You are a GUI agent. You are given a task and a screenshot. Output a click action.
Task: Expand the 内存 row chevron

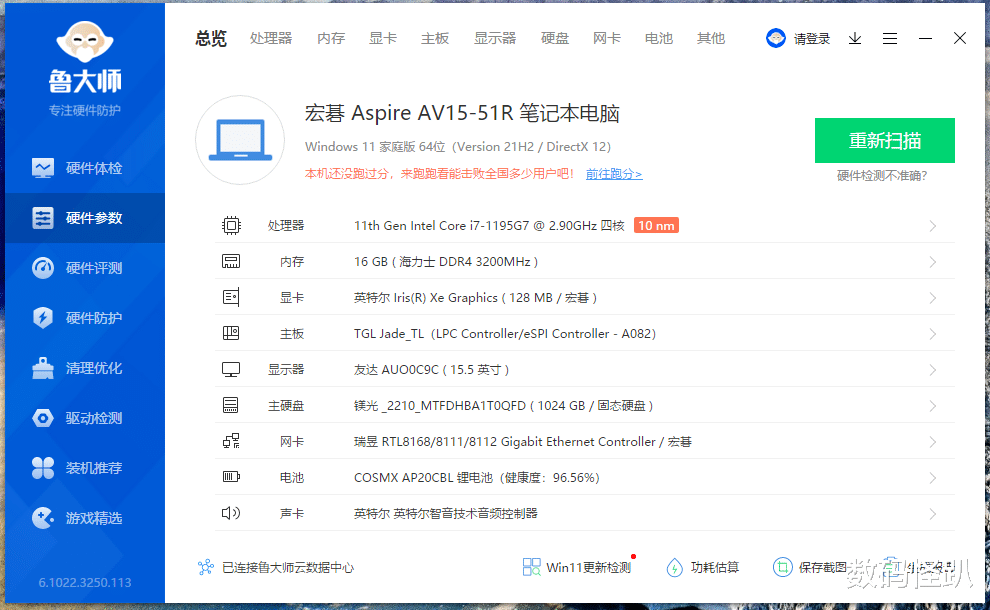933,262
